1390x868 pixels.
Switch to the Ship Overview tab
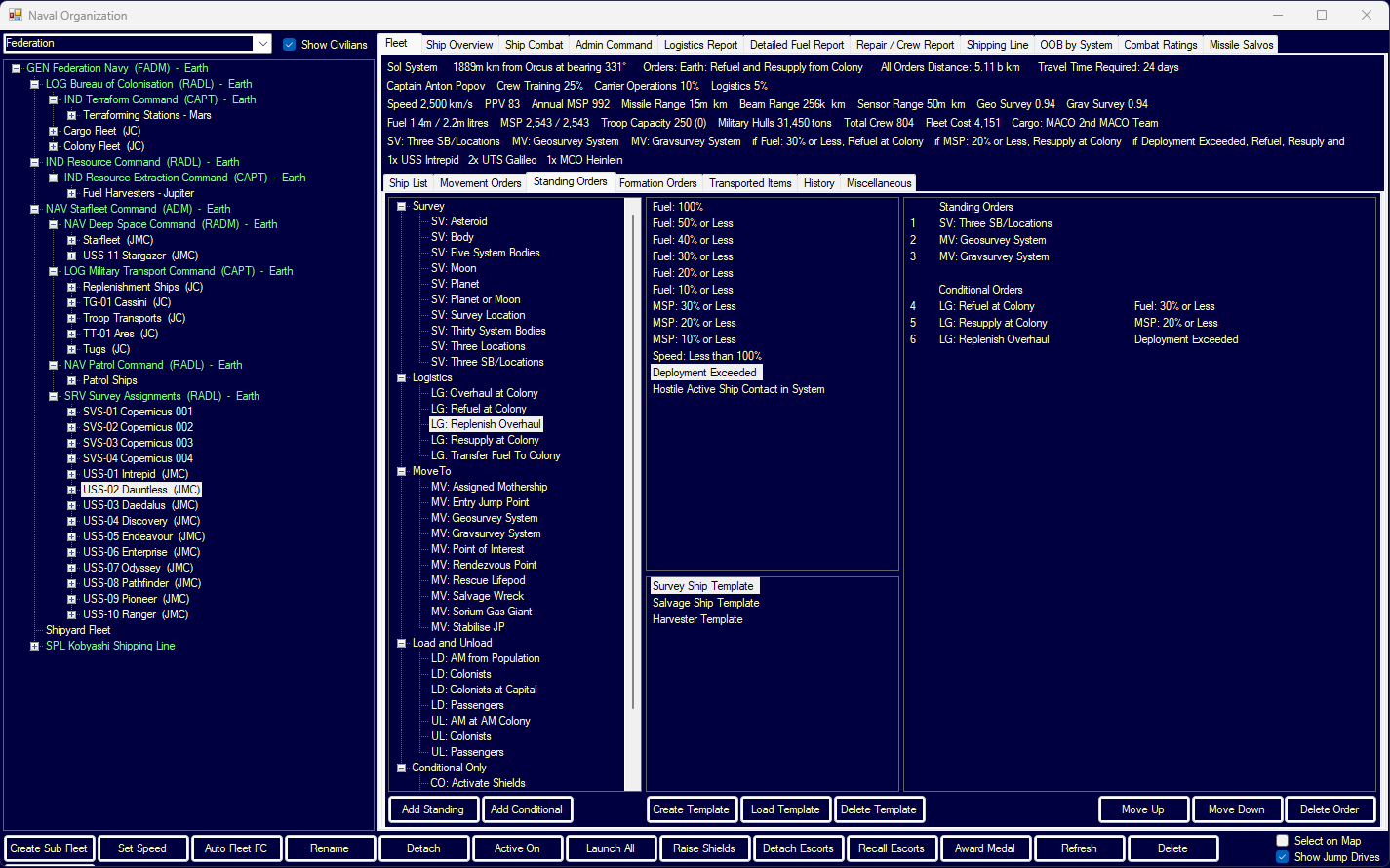point(459,45)
